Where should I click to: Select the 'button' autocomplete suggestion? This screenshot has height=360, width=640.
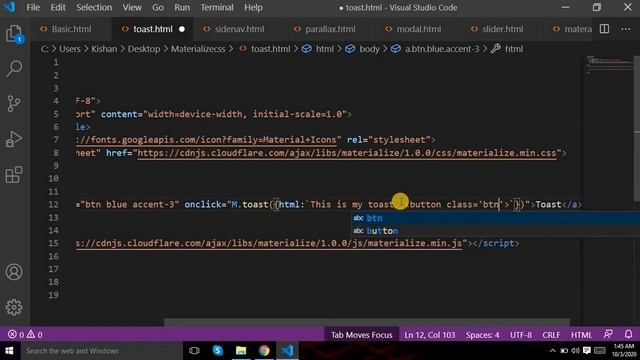[496, 231]
